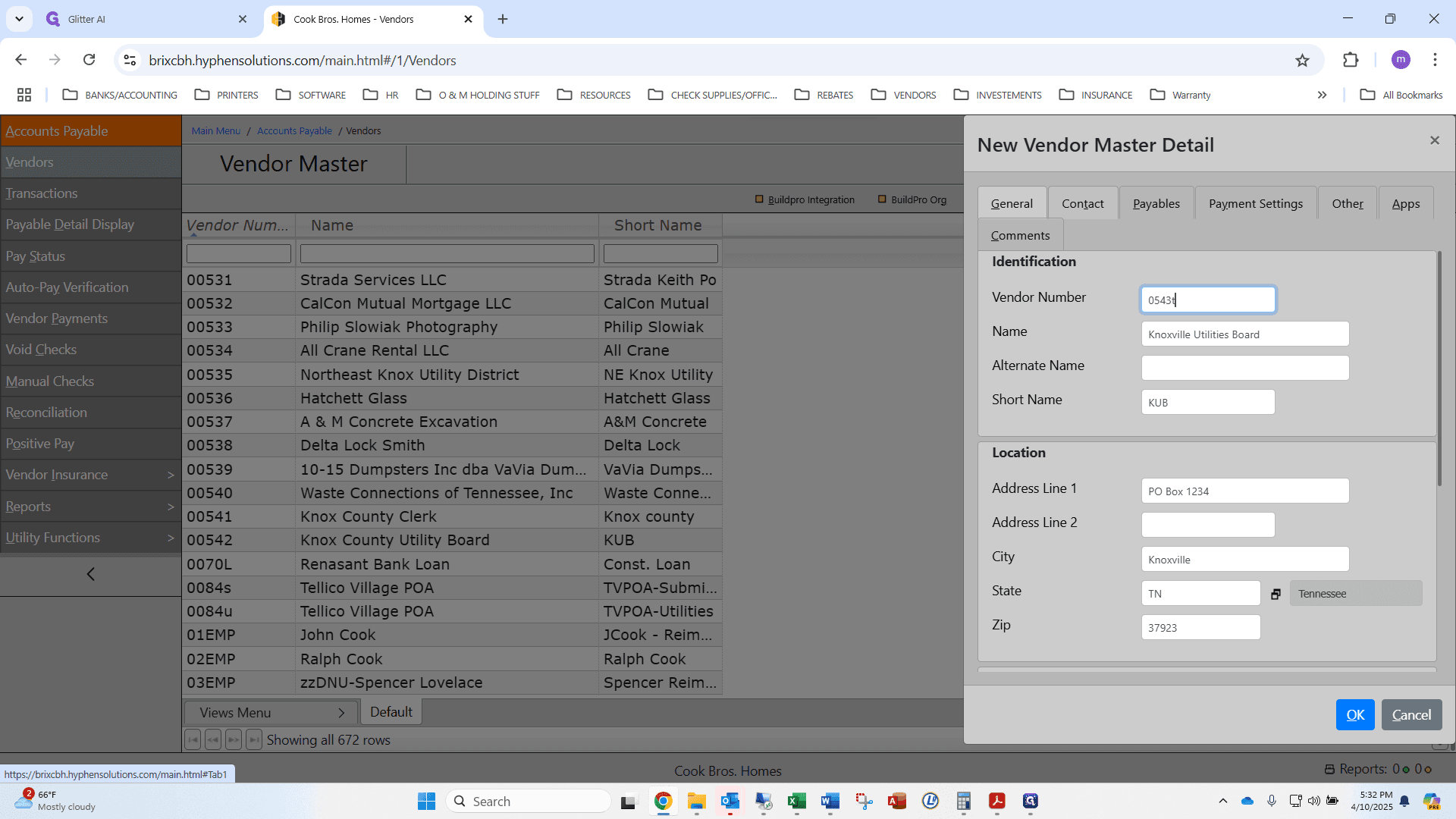This screenshot has width=1456, height=819.
Task: Show more bookmarks with the double chevron
Action: [x=1322, y=95]
